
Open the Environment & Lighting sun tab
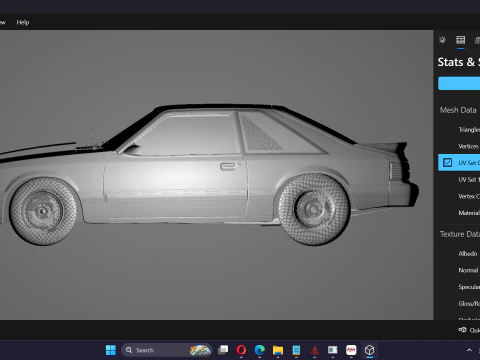click(442, 40)
